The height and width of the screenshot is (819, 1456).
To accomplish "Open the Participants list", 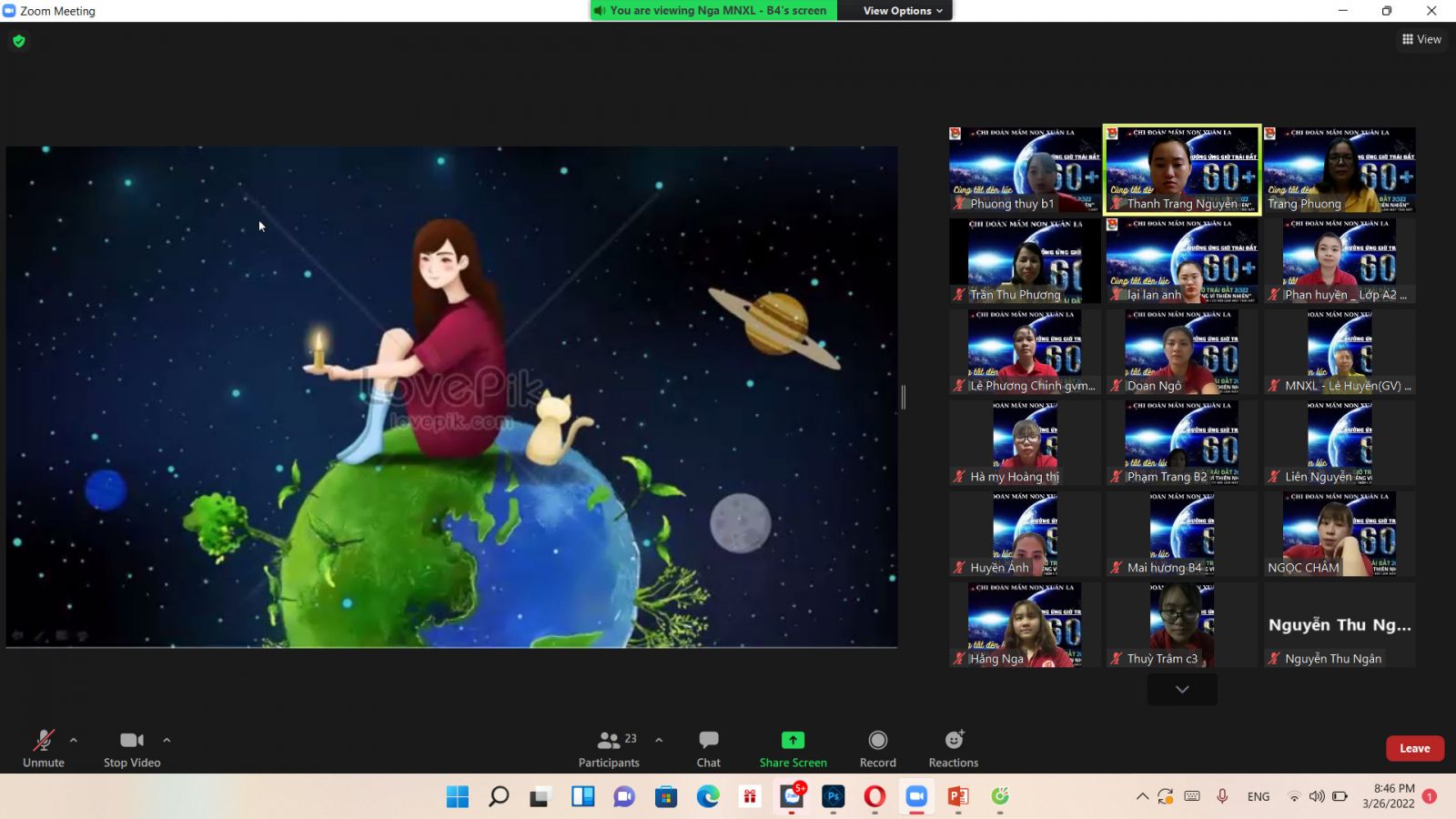I will [609, 748].
